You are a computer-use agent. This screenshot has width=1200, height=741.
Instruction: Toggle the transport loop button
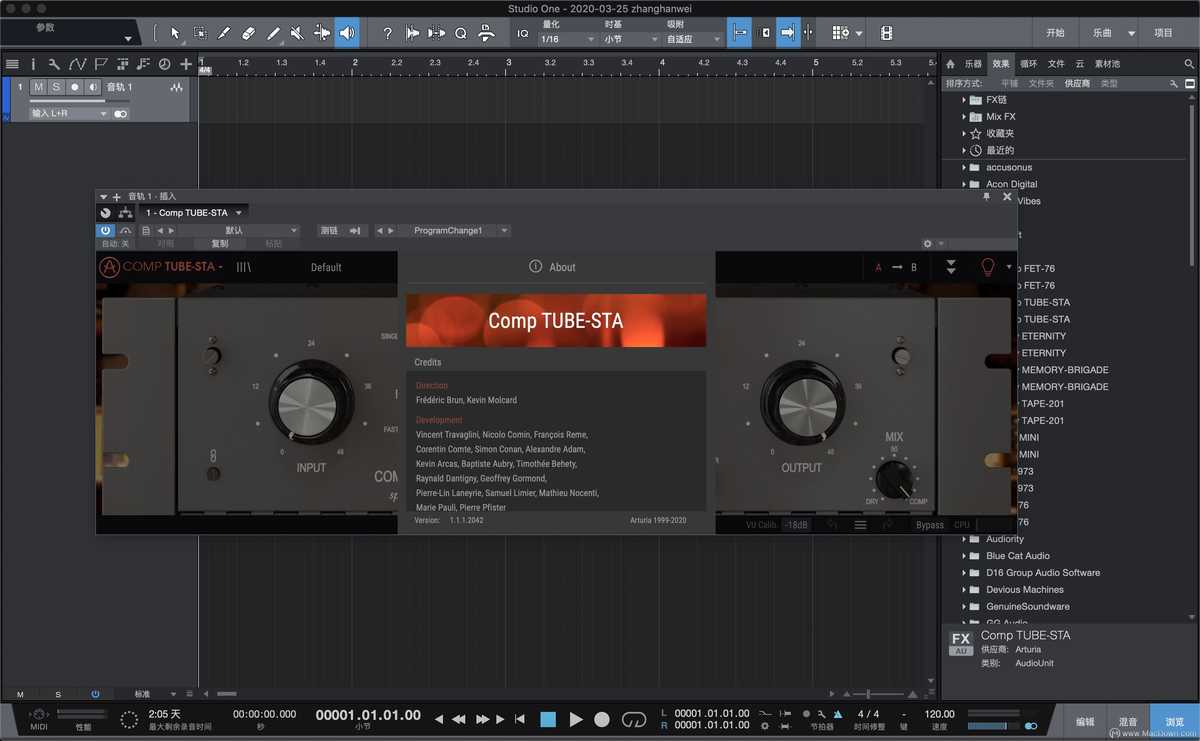pyautogui.click(x=634, y=719)
